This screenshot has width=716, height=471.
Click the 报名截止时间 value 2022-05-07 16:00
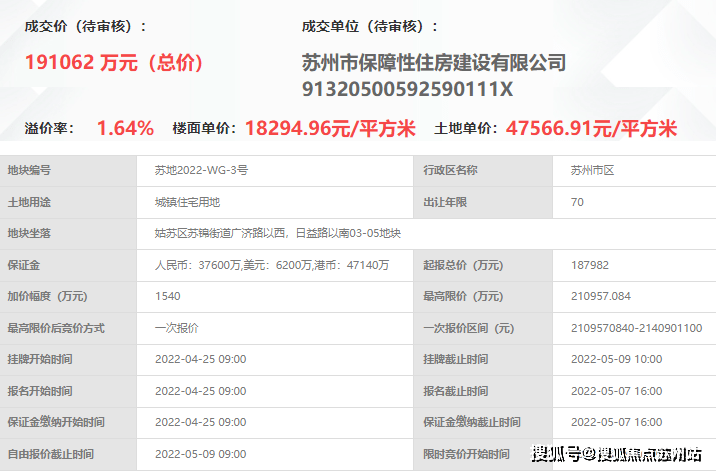click(x=616, y=391)
